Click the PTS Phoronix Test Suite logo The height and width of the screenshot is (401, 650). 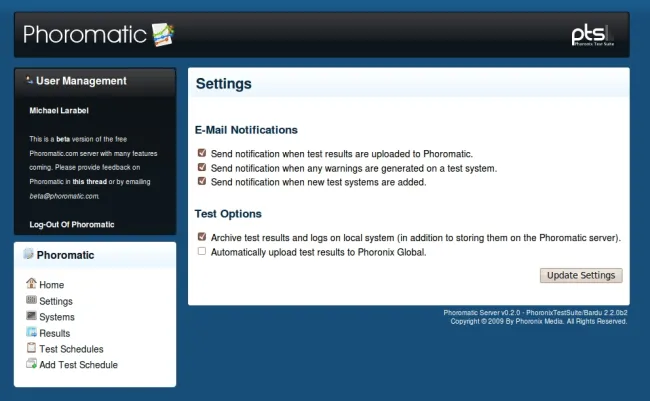pyautogui.click(x=591, y=36)
